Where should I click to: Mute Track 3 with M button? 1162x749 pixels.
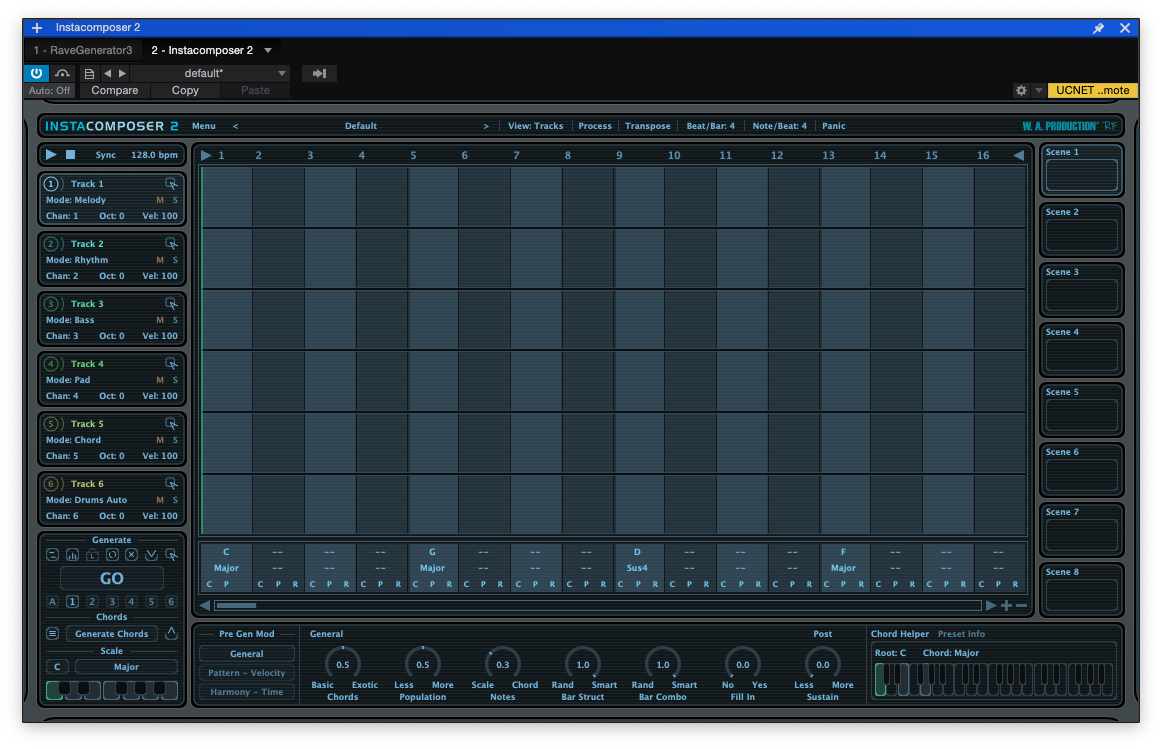tap(159, 320)
